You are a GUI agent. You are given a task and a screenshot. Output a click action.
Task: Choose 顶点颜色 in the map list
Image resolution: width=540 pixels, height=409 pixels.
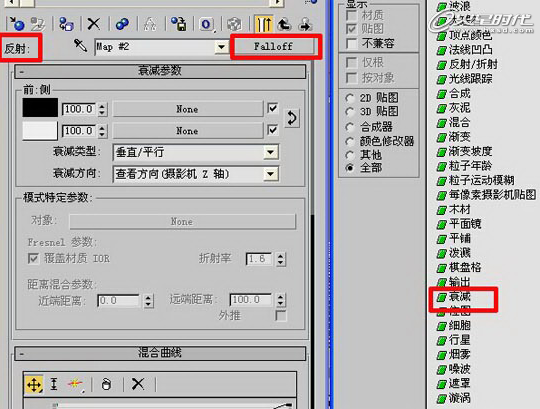[470, 35]
